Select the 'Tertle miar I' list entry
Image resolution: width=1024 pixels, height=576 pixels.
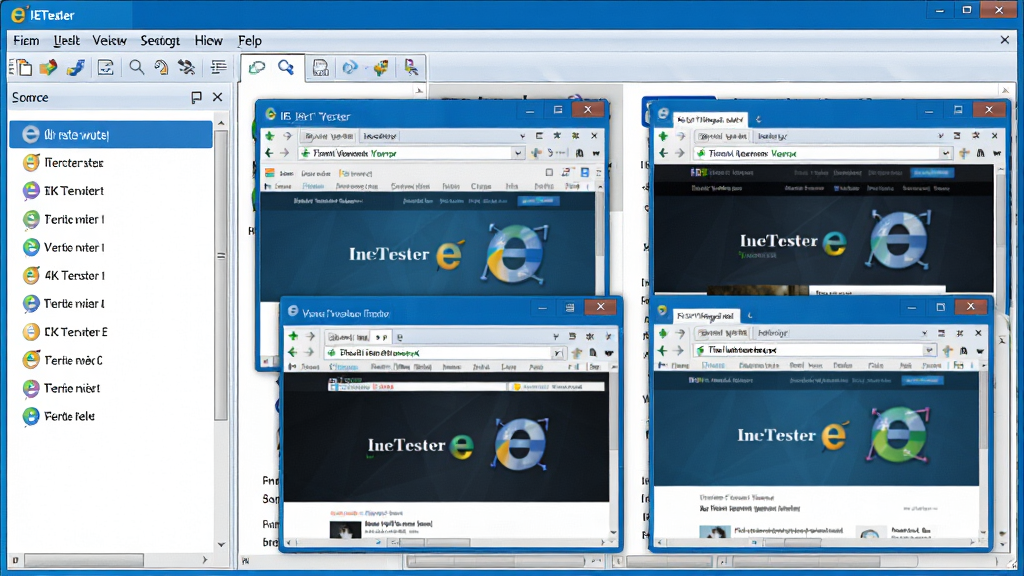111,304
